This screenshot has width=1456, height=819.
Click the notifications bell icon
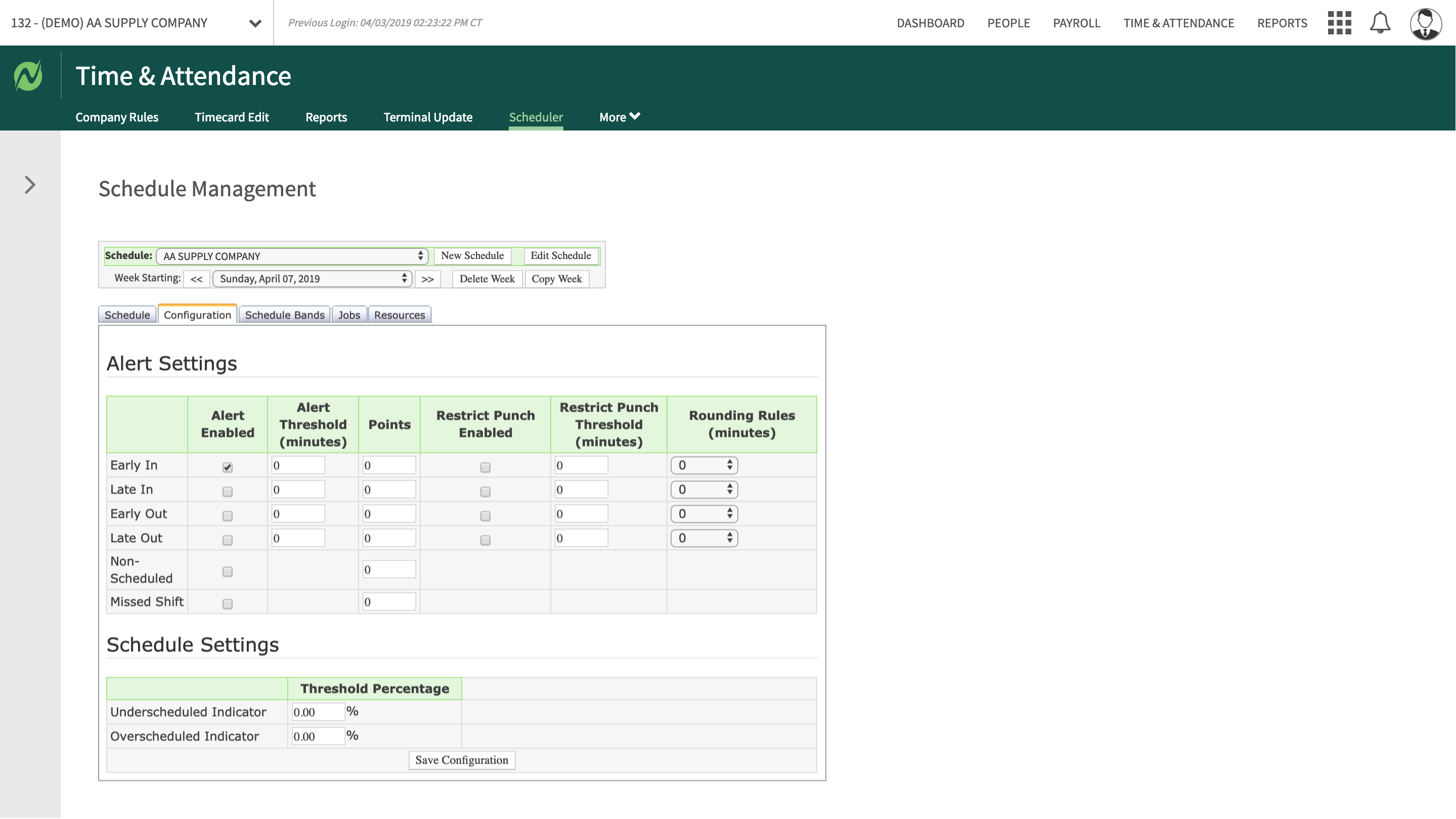tap(1380, 23)
